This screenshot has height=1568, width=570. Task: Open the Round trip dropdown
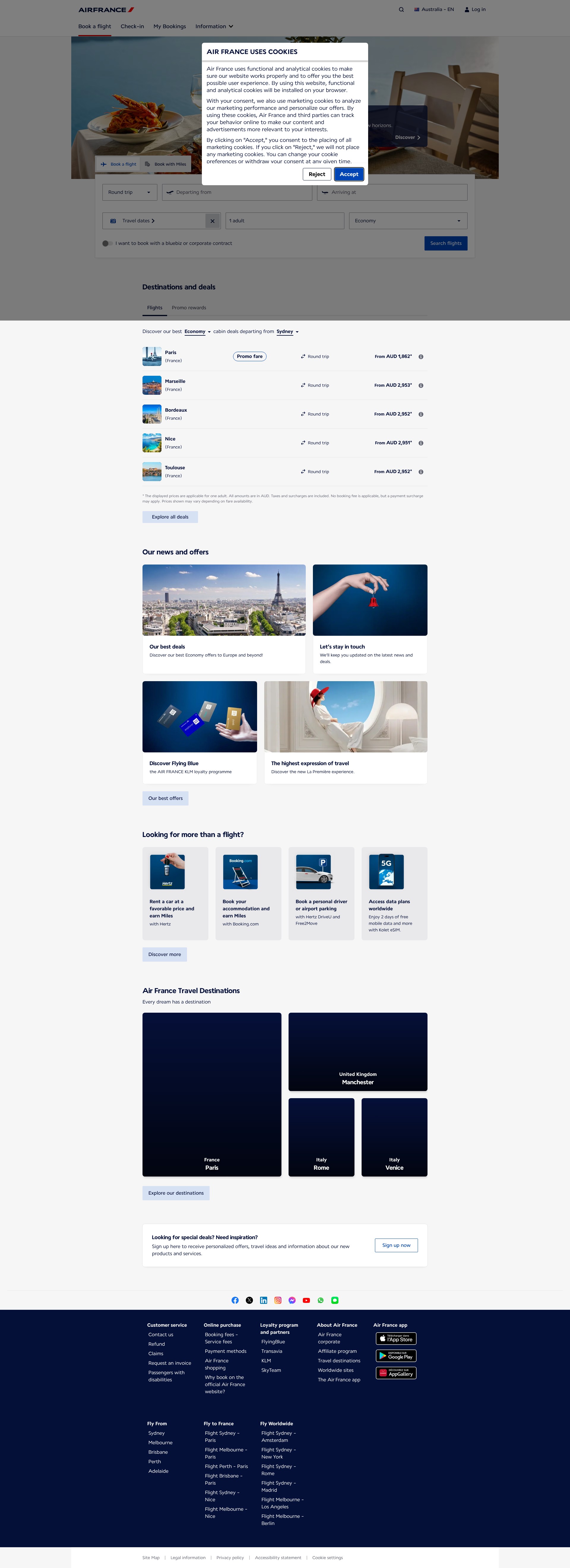point(130,192)
